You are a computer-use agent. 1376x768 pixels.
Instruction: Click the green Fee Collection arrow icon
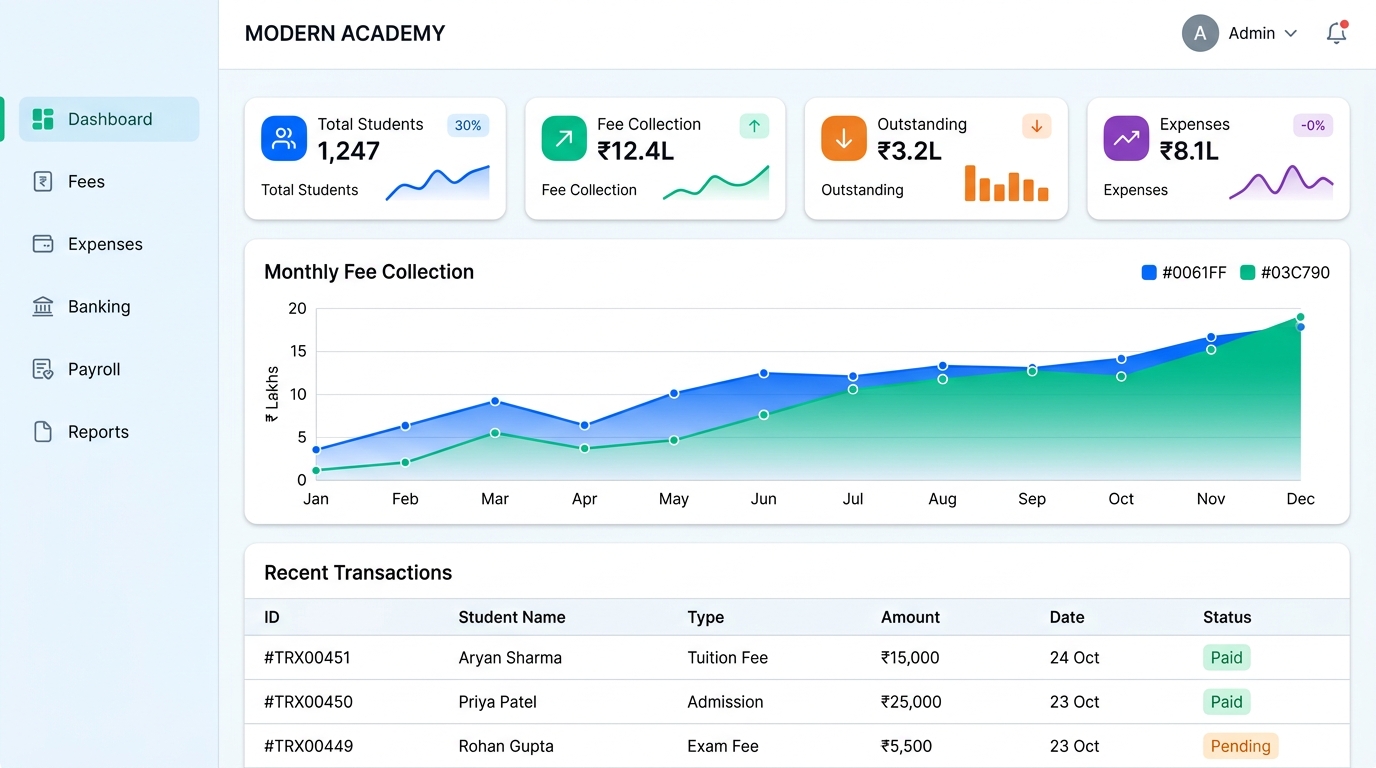[564, 138]
